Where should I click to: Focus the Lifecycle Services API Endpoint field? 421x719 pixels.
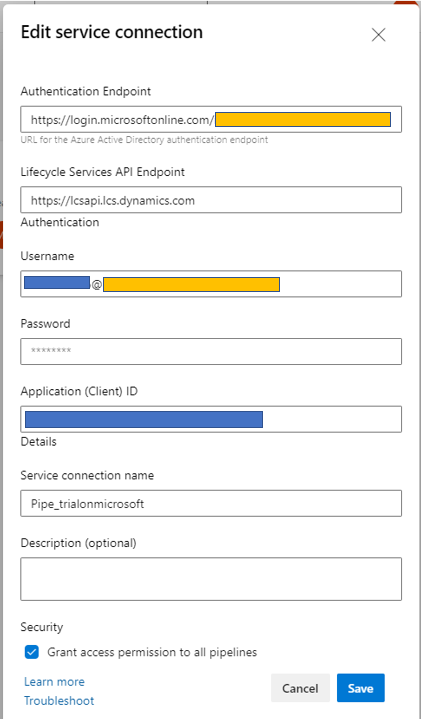[x=211, y=200]
